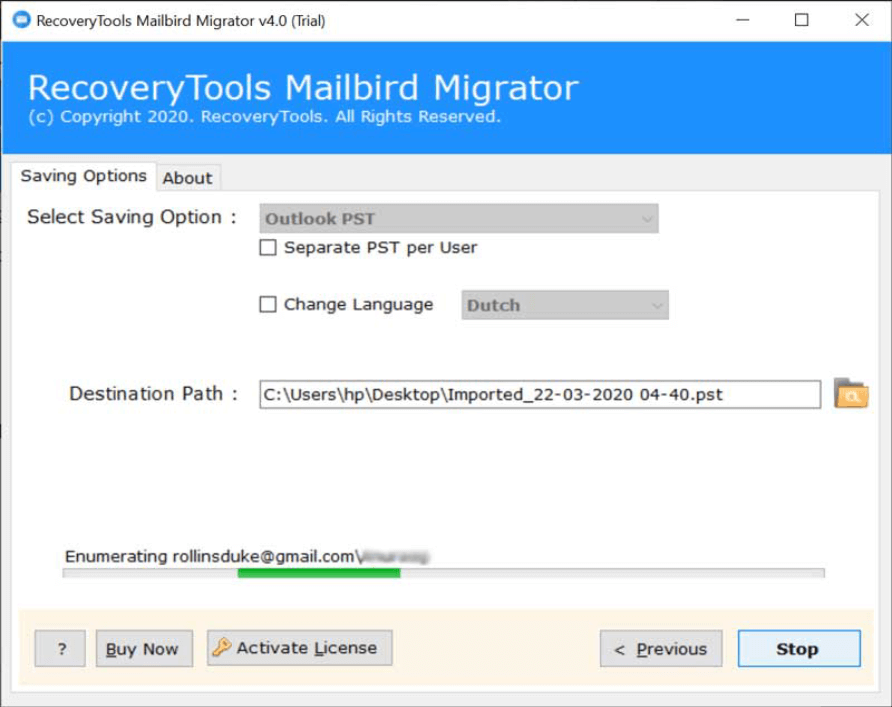Image resolution: width=892 pixels, height=707 pixels.
Task: Open the Outlook PST saving option dropdown
Action: click(459, 218)
